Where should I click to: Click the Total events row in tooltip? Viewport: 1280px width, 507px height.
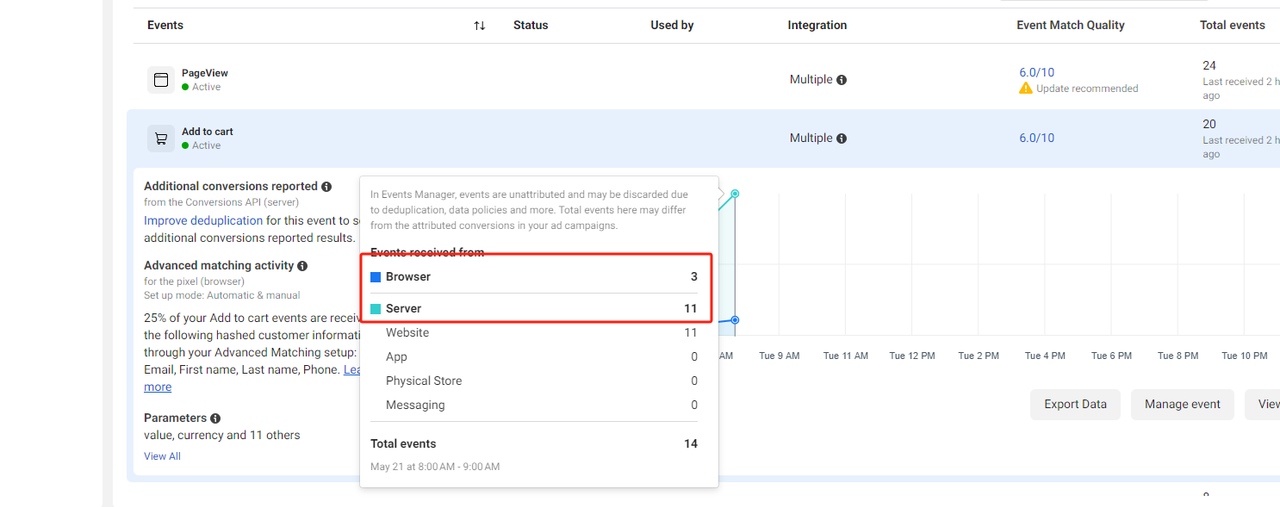[534, 444]
